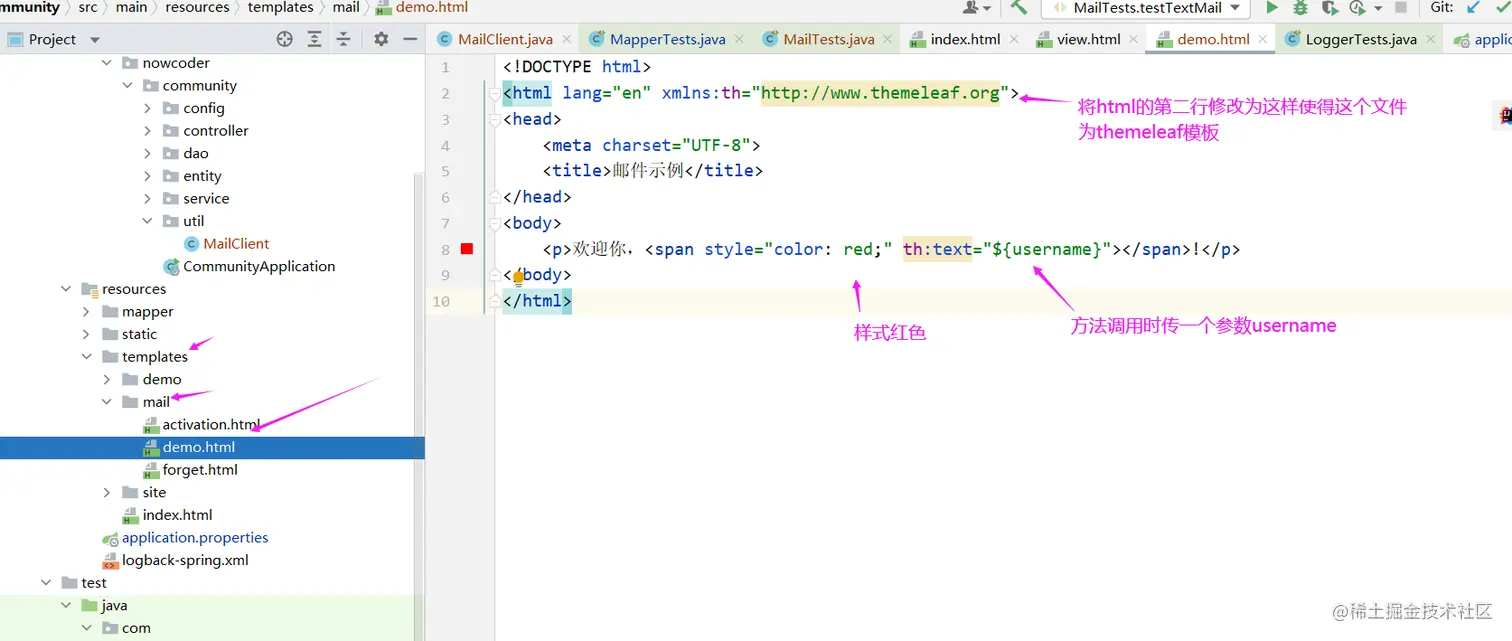1512x641 pixels.
Task: Close the view.html tab
Action: pyautogui.click(x=1134, y=39)
